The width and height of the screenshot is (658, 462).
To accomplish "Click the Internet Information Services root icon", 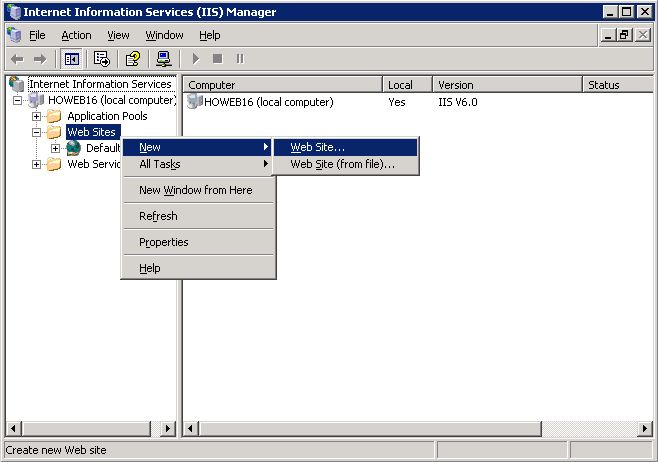I will click(17, 84).
